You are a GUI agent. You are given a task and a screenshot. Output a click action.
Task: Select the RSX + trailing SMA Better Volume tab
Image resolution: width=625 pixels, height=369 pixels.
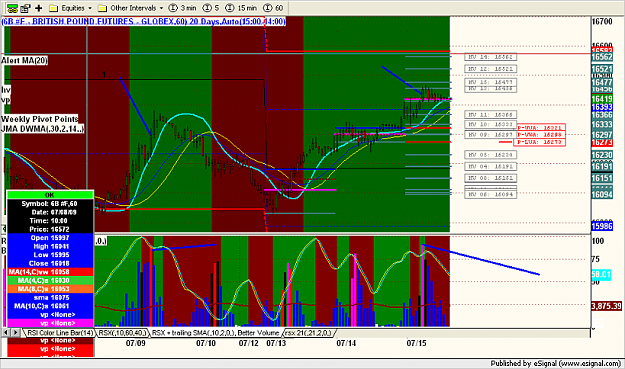click(215, 333)
